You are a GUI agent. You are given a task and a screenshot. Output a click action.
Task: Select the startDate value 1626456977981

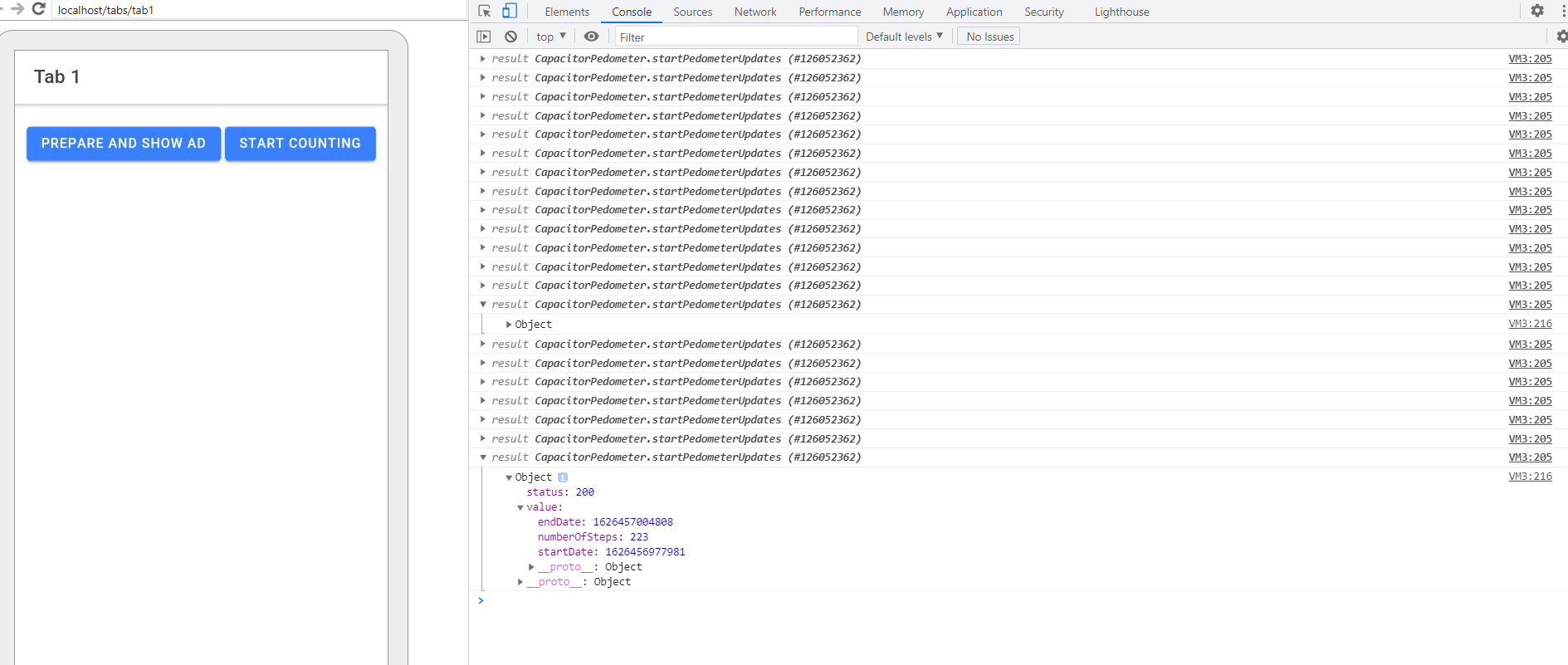[645, 552]
